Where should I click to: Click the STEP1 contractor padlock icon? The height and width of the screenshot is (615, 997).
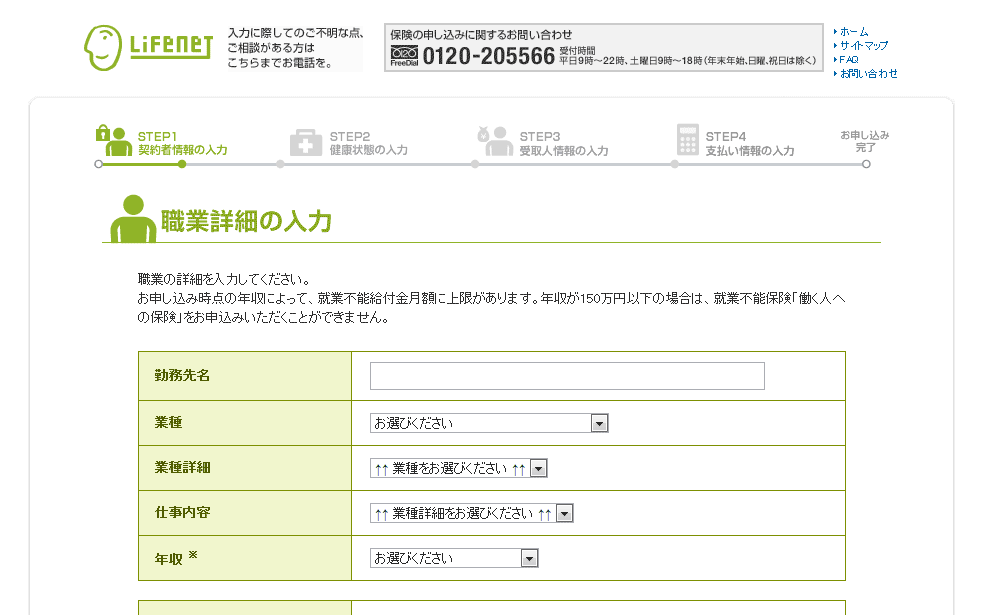[103, 132]
